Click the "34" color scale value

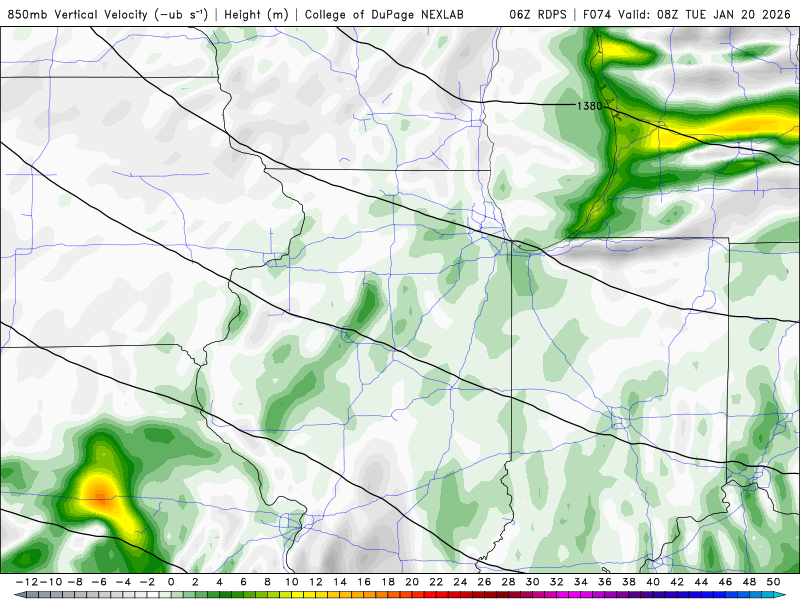581,582
